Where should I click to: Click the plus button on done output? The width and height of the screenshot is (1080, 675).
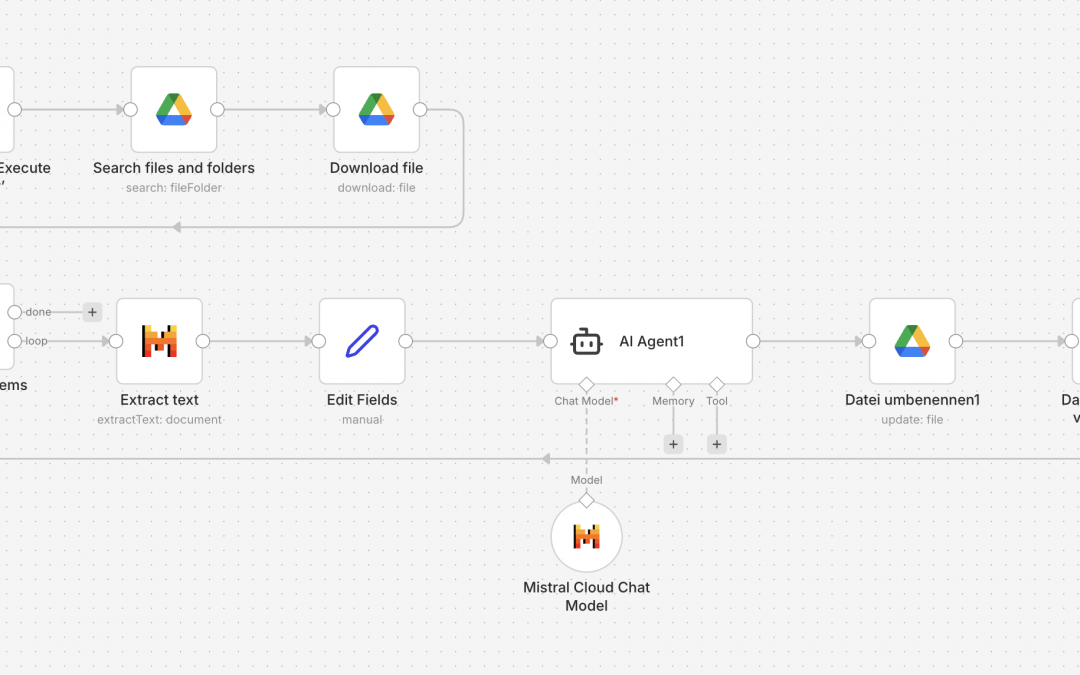coord(92,312)
